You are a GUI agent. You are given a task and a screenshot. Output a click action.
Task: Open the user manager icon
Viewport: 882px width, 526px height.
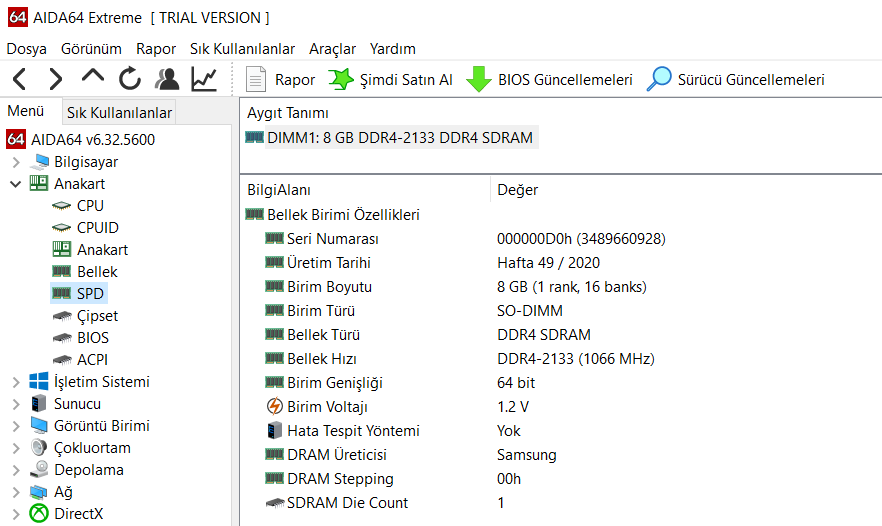tap(166, 79)
